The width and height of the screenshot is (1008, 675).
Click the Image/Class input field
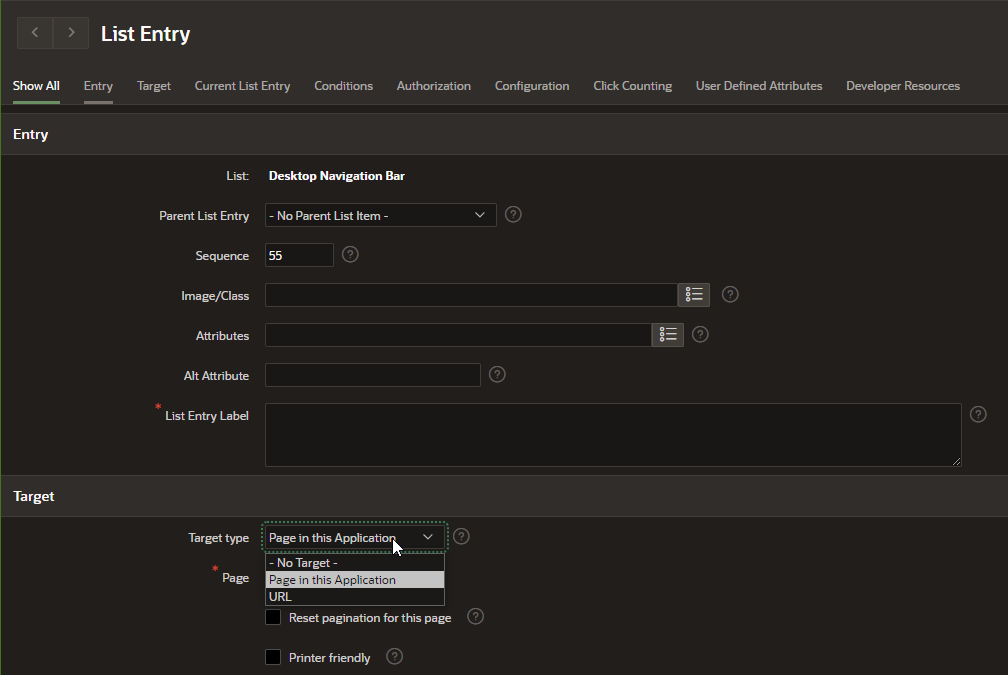click(471, 295)
